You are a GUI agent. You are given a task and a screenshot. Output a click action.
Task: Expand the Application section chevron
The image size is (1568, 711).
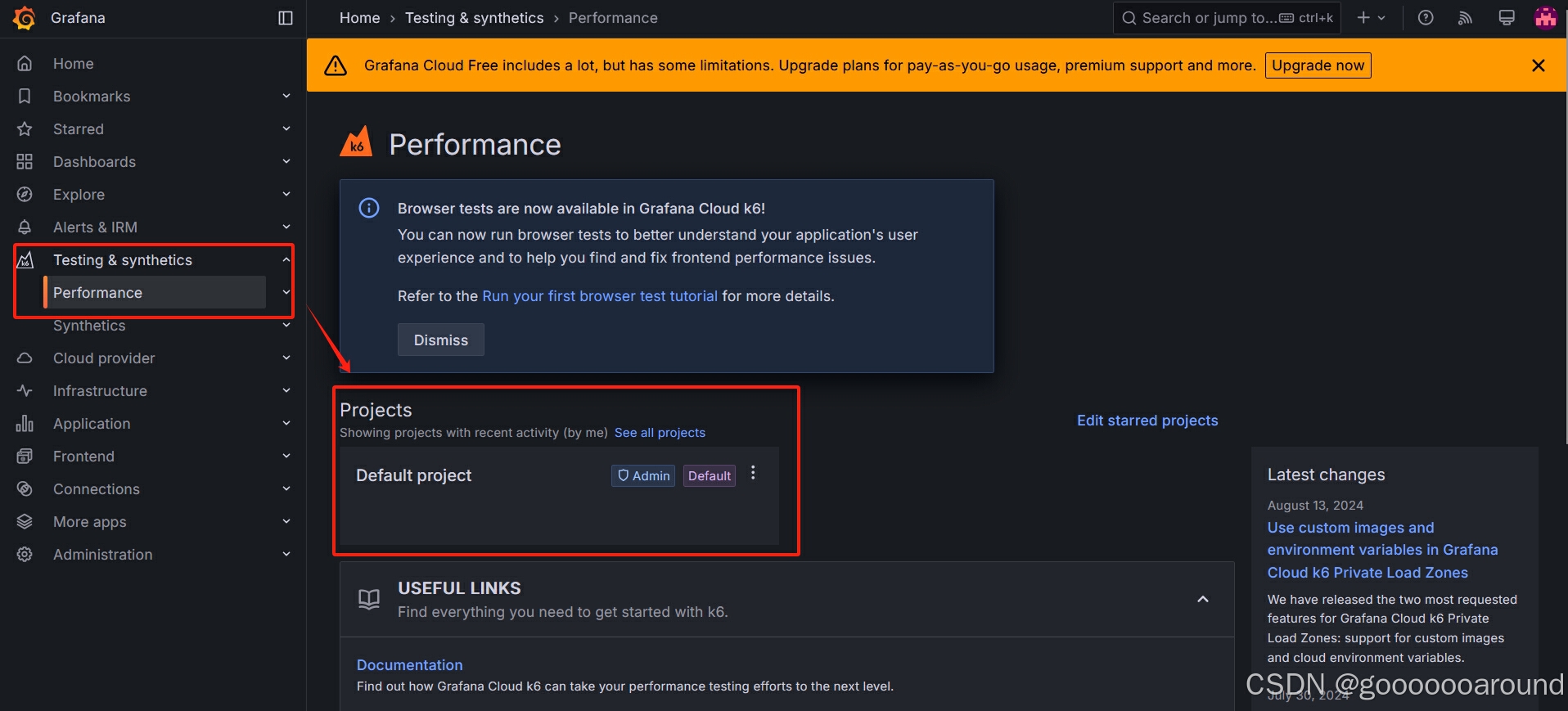click(286, 423)
